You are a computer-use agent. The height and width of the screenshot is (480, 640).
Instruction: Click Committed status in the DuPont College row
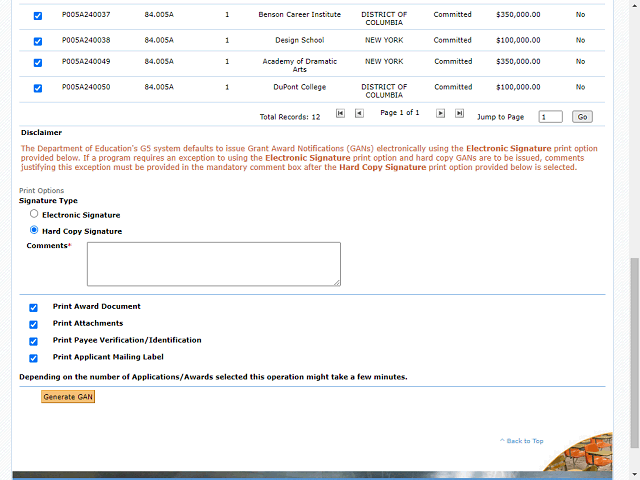coord(453,87)
